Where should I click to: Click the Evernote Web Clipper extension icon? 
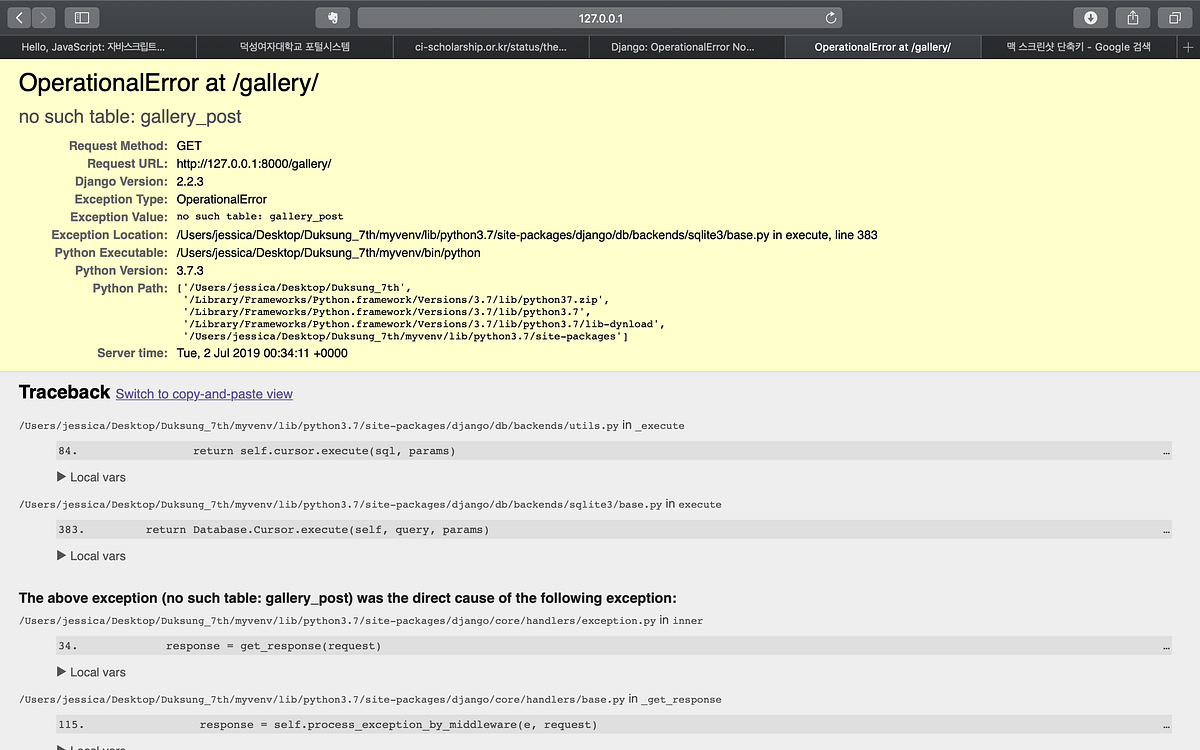point(333,17)
